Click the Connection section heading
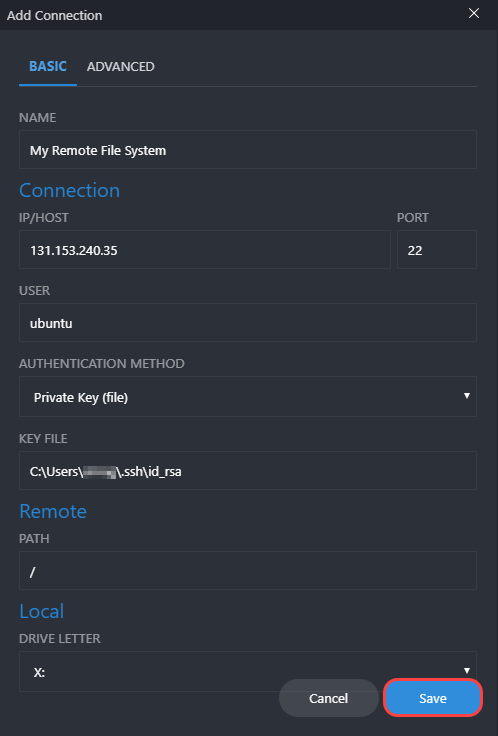Image resolution: width=498 pixels, height=736 pixels. (69, 190)
